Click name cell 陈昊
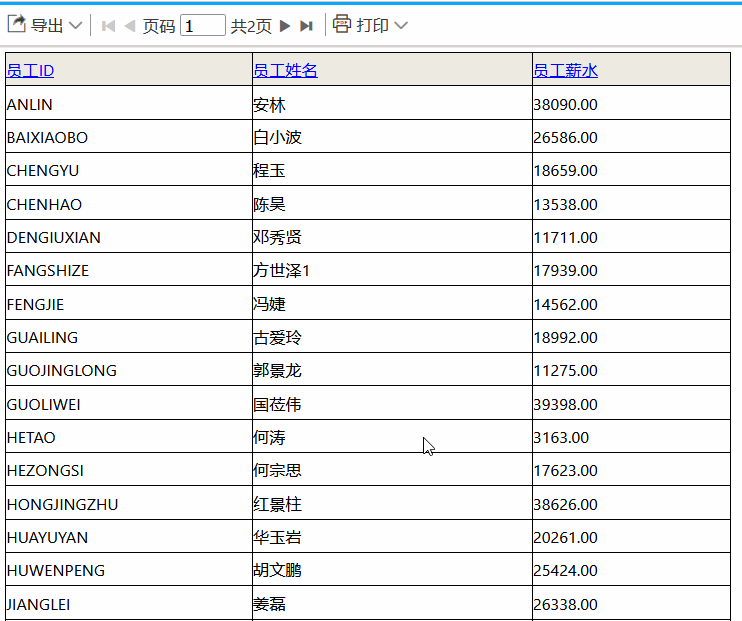This screenshot has width=742, height=621. click(x=392, y=203)
